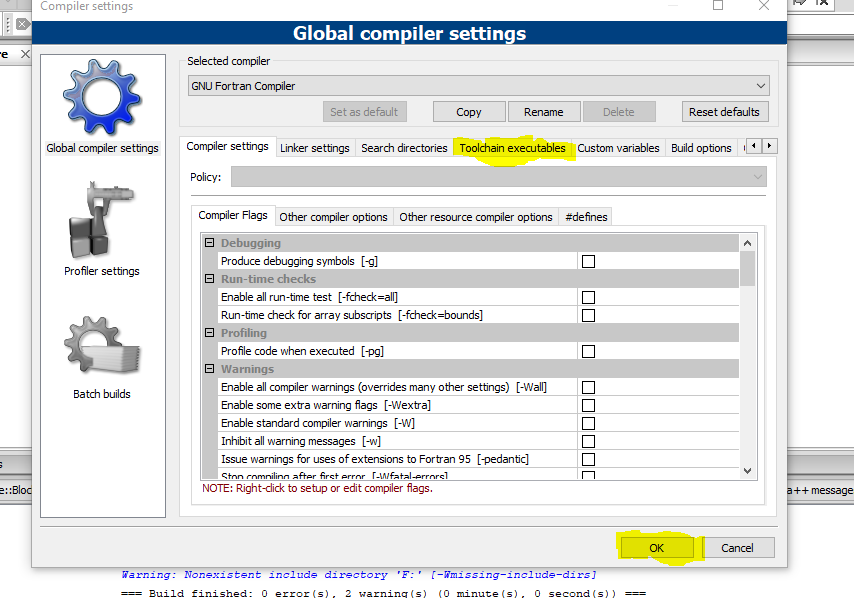The height and width of the screenshot is (598, 854).
Task: Open Global compiler settings gear icon
Action: [x=102, y=97]
